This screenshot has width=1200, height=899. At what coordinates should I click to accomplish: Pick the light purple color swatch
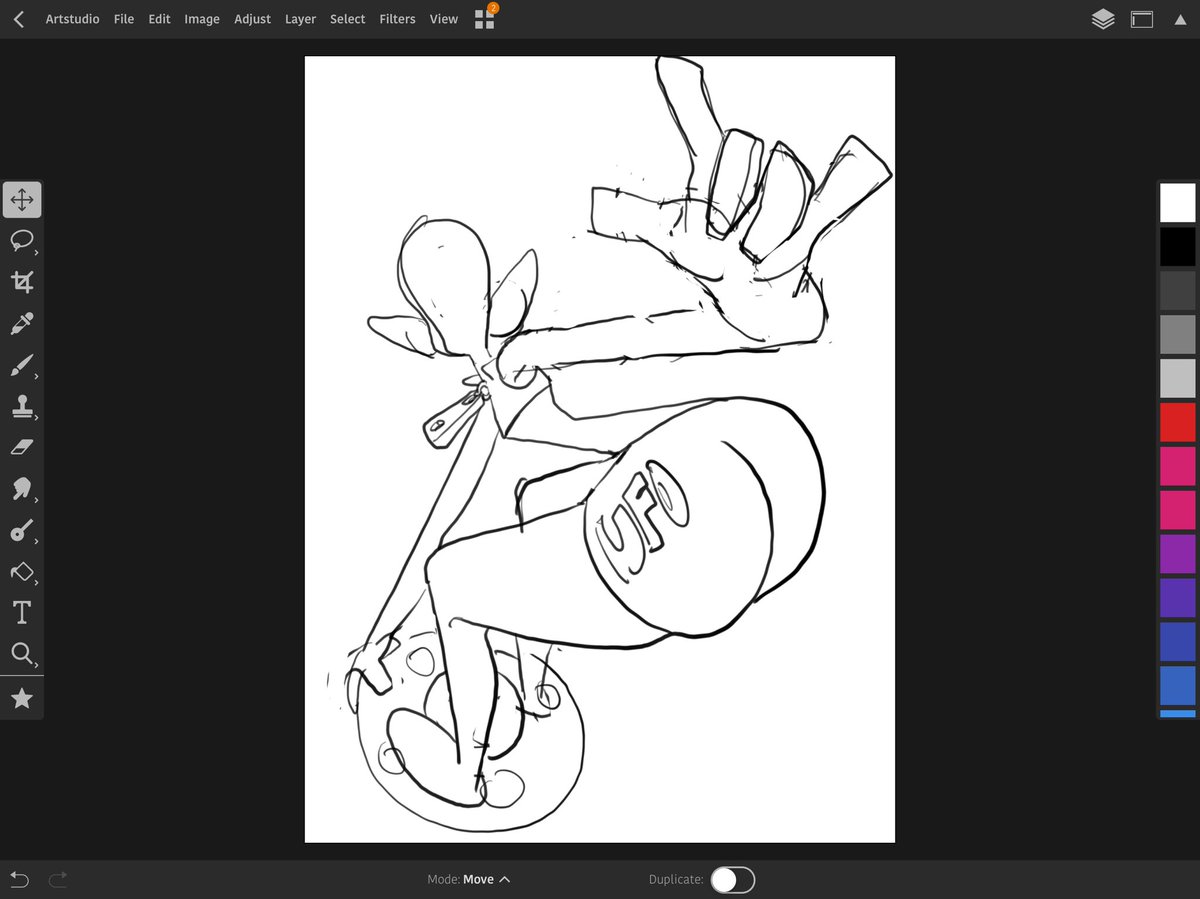tap(1178, 554)
